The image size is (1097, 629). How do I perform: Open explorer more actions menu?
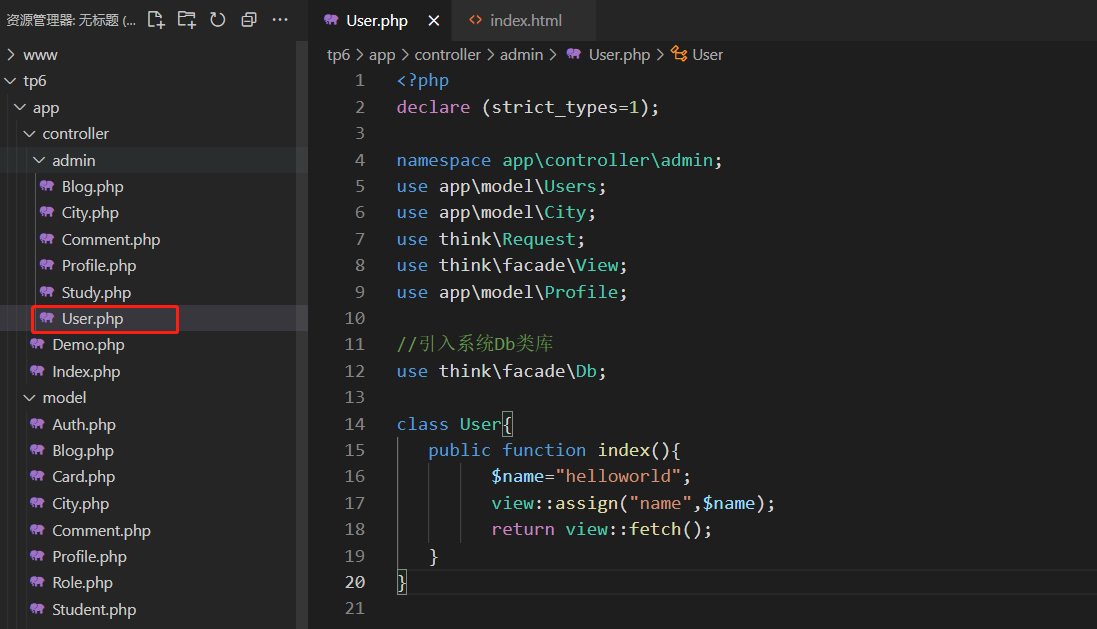click(x=280, y=20)
